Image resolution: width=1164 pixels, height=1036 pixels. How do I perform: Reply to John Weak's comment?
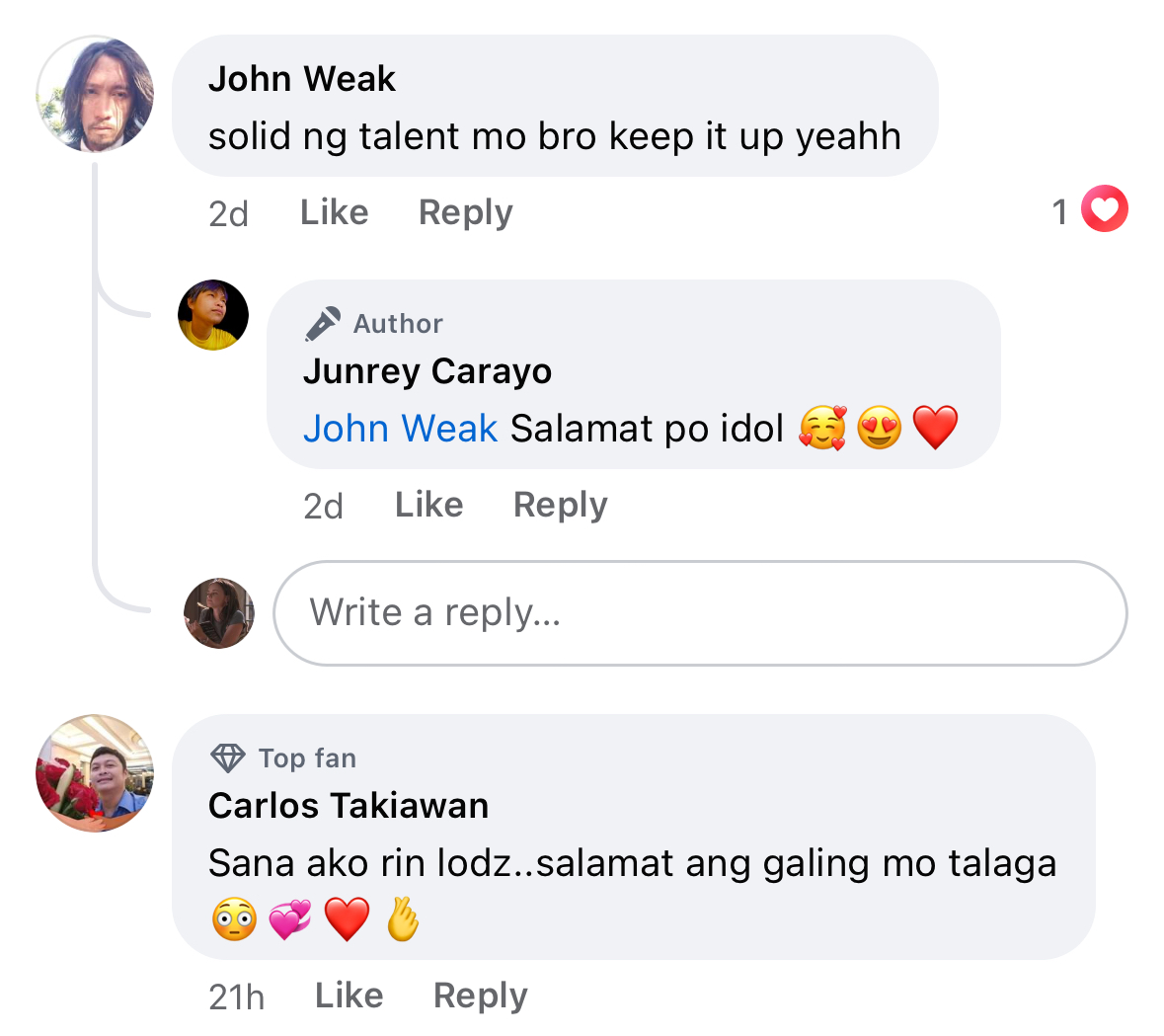pyautogui.click(x=465, y=213)
